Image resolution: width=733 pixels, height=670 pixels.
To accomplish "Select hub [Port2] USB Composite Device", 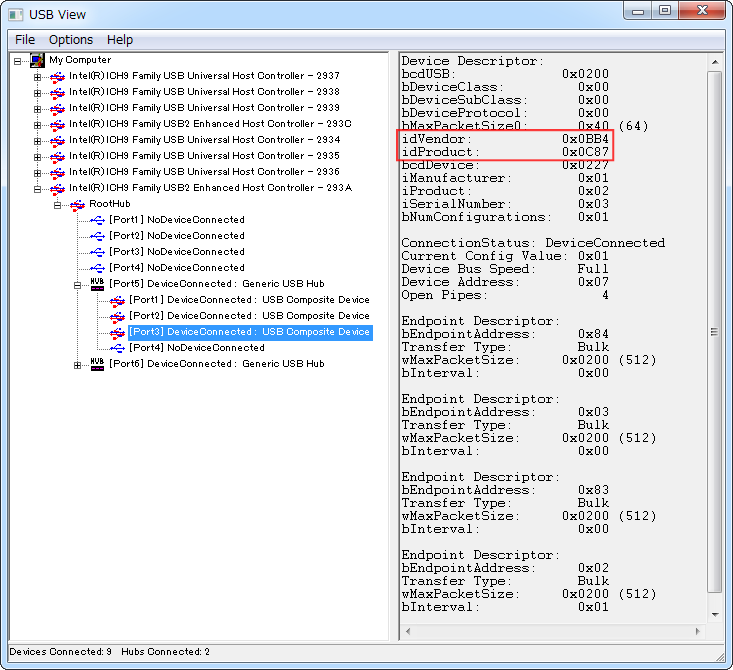I will [249, 316].
